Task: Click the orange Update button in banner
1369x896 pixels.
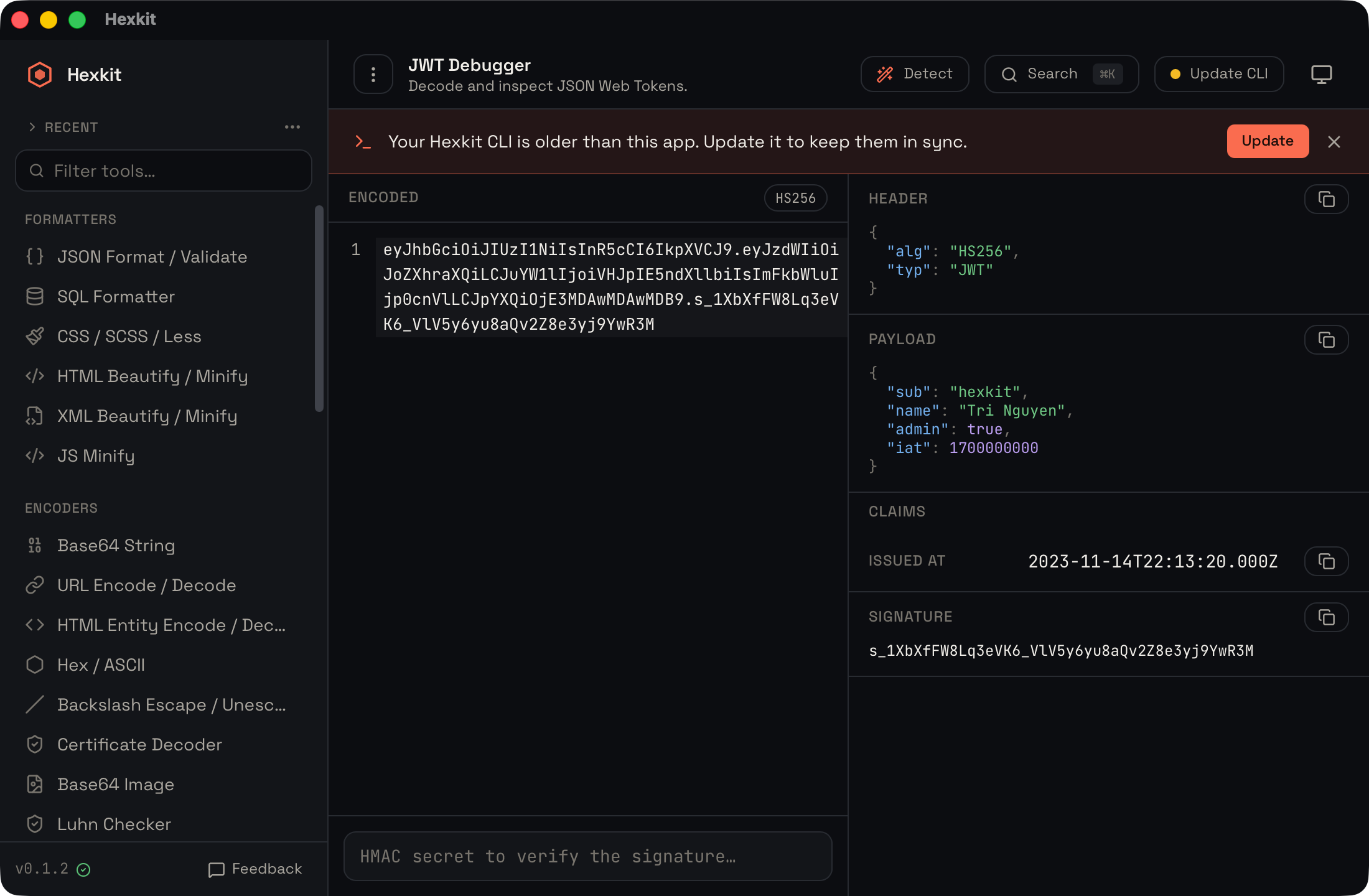Action: point(1268,141)
